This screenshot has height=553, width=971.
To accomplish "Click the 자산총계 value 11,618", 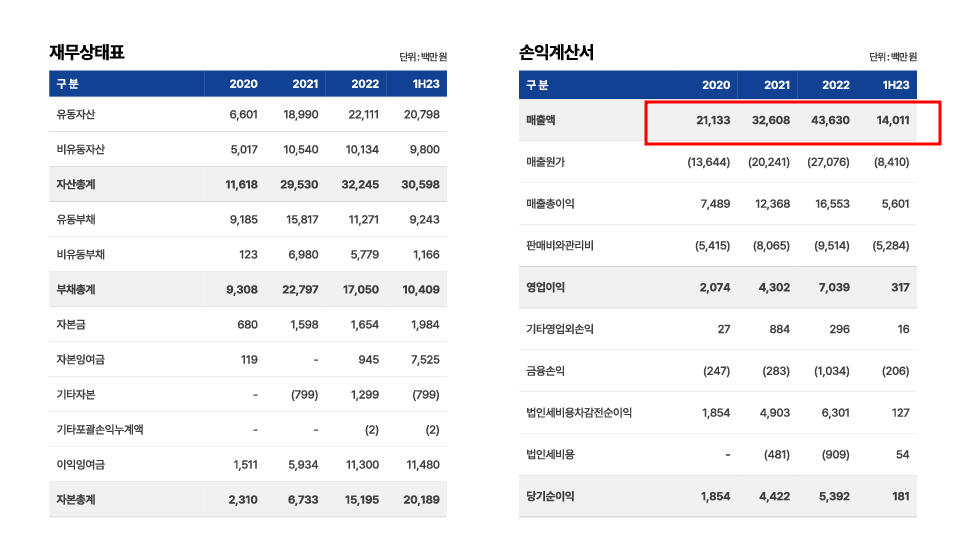I will tap(242, 185).
